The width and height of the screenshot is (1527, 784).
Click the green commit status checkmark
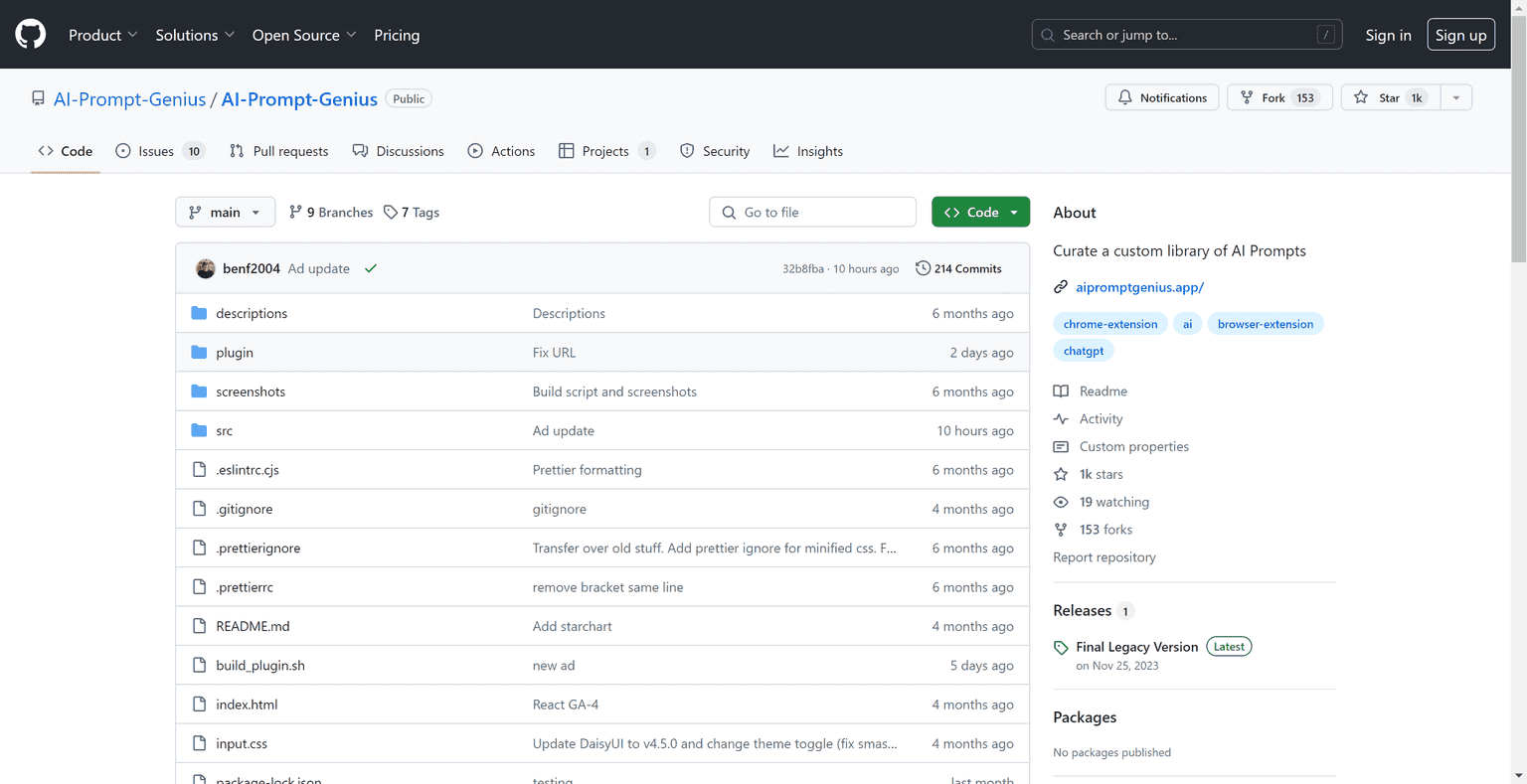[371, 268]
